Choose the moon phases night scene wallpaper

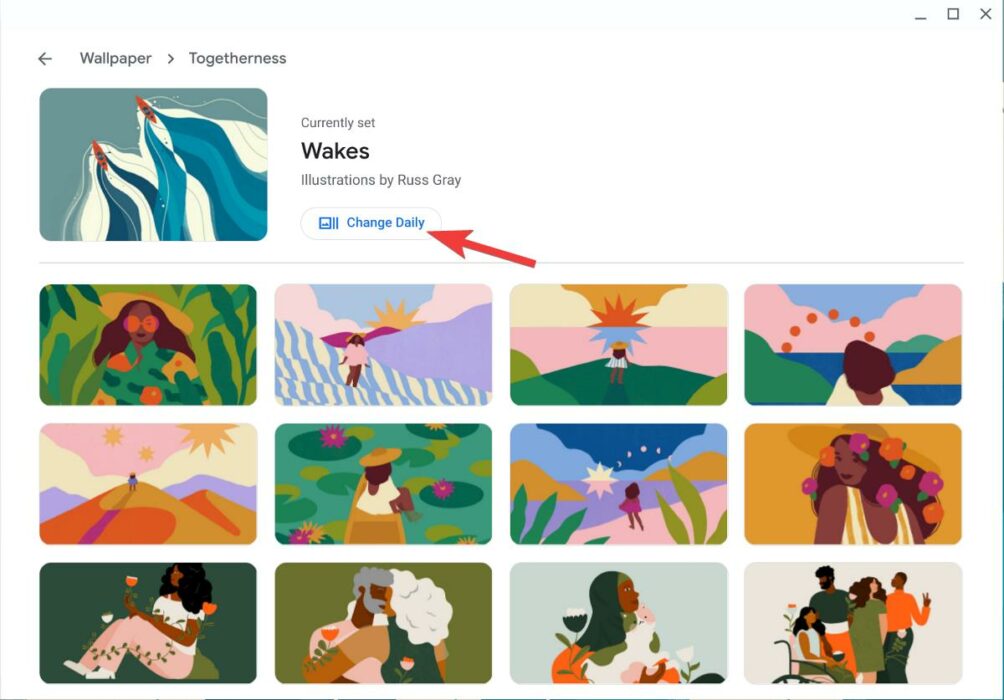coord(618,484)
